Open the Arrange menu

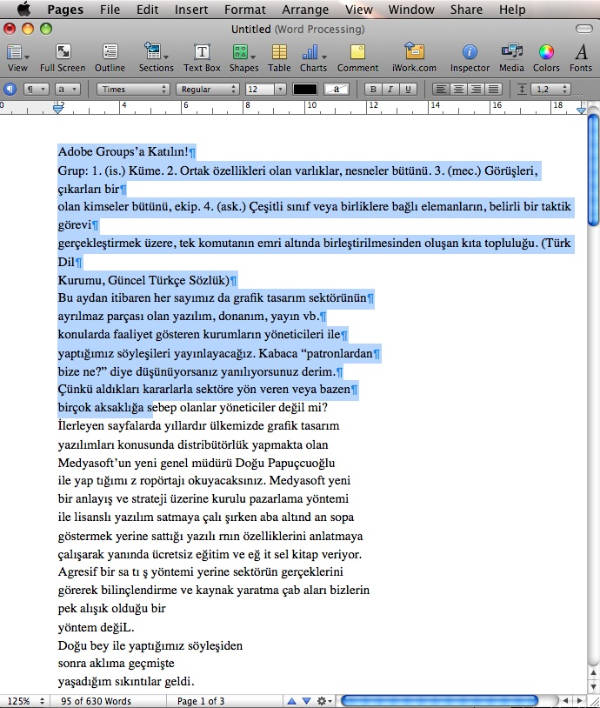305,9
